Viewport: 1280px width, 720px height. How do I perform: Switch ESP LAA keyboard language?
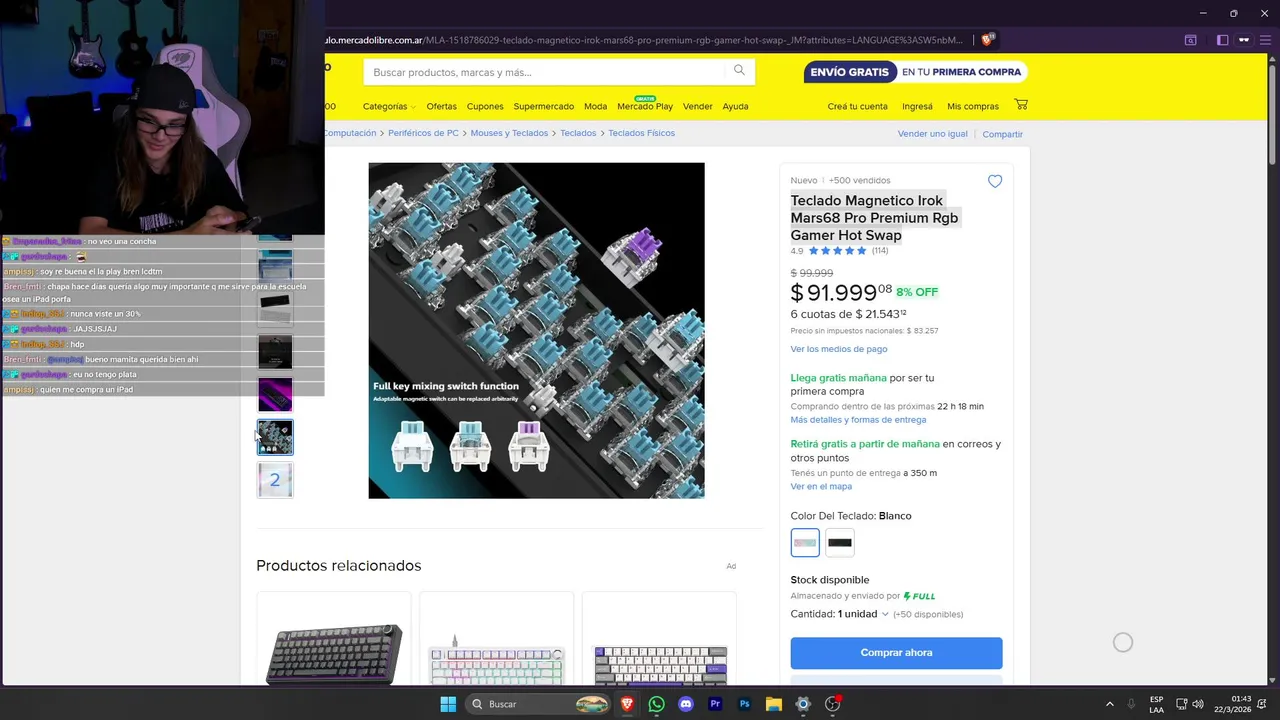1156,704
